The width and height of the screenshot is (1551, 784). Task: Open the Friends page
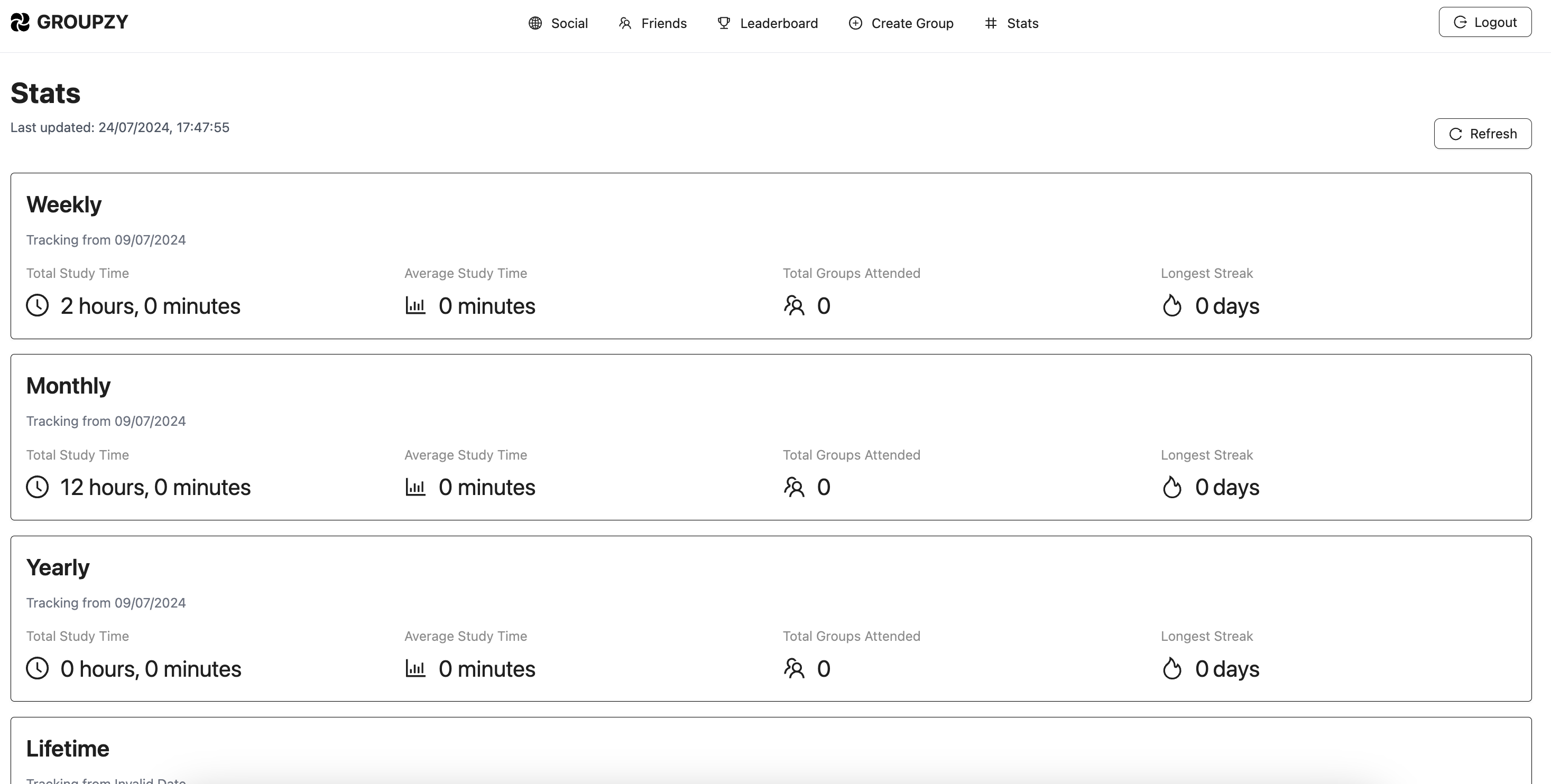663,23
